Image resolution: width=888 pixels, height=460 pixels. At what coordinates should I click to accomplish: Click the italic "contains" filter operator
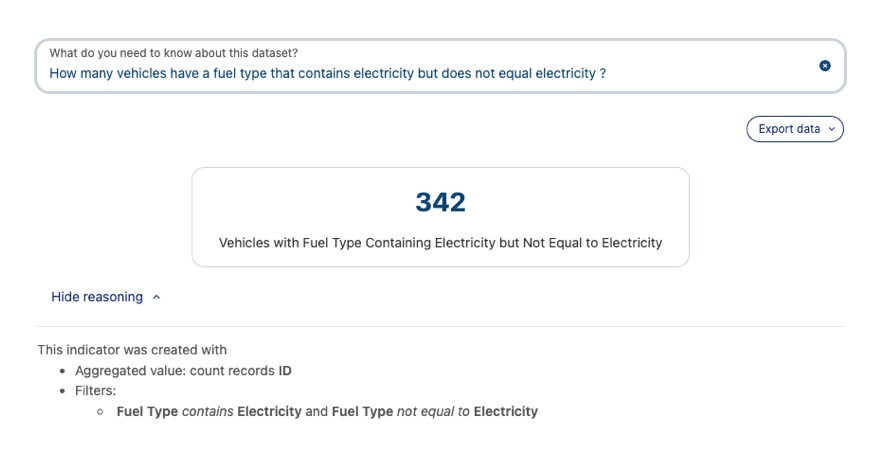(207, 411)
